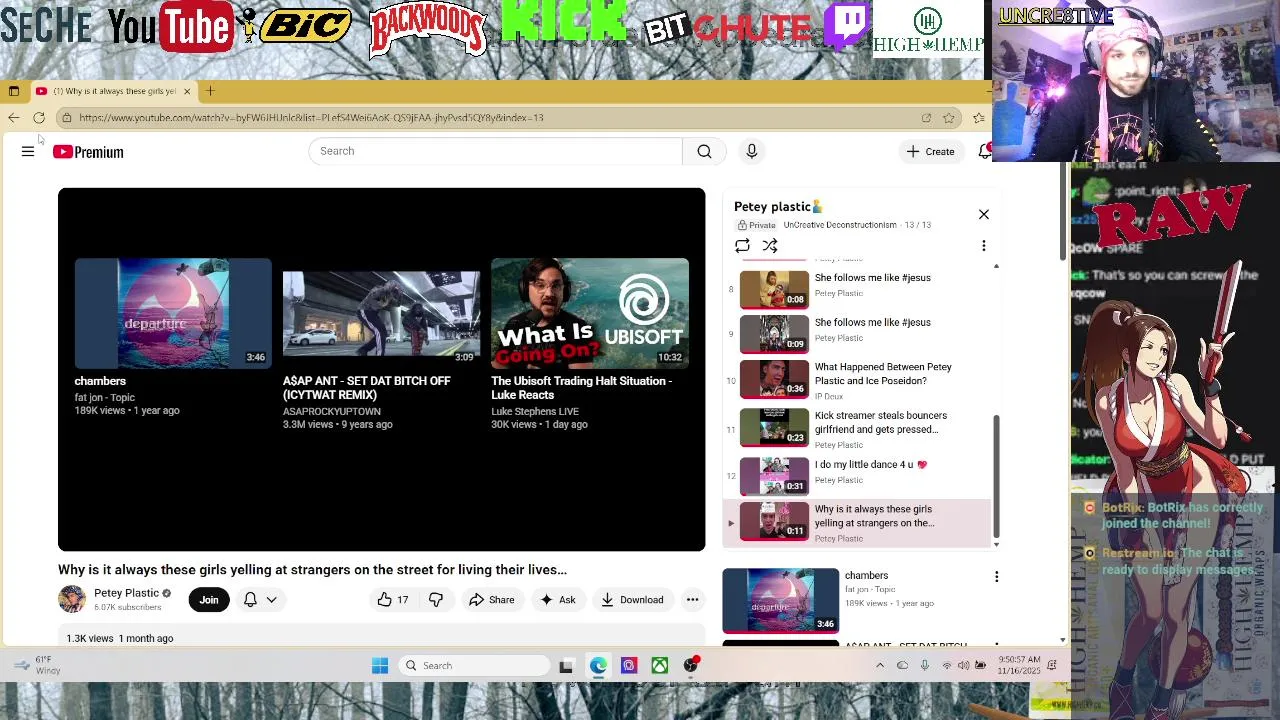The width and height of the screenshot is (1280, 720).
Task: Open the YouTube guide hamburger menu
Action: click(28, 152)
